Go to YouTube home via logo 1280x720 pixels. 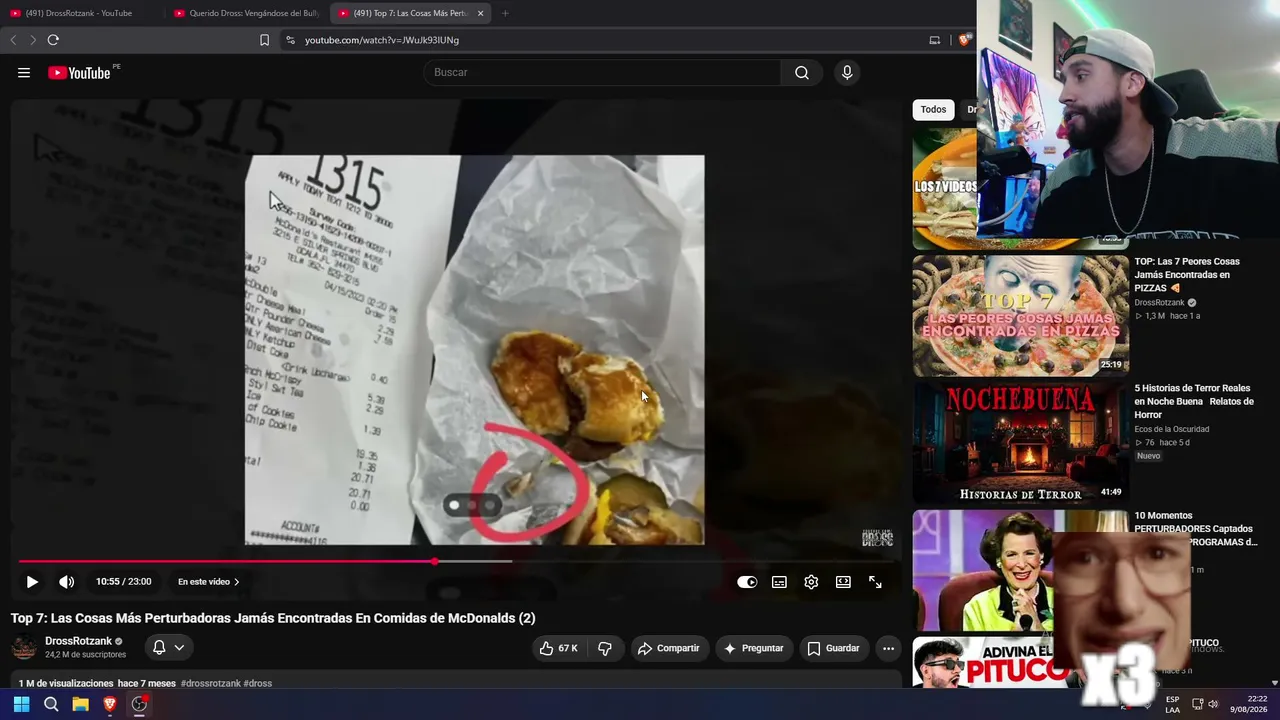[79, 73]
